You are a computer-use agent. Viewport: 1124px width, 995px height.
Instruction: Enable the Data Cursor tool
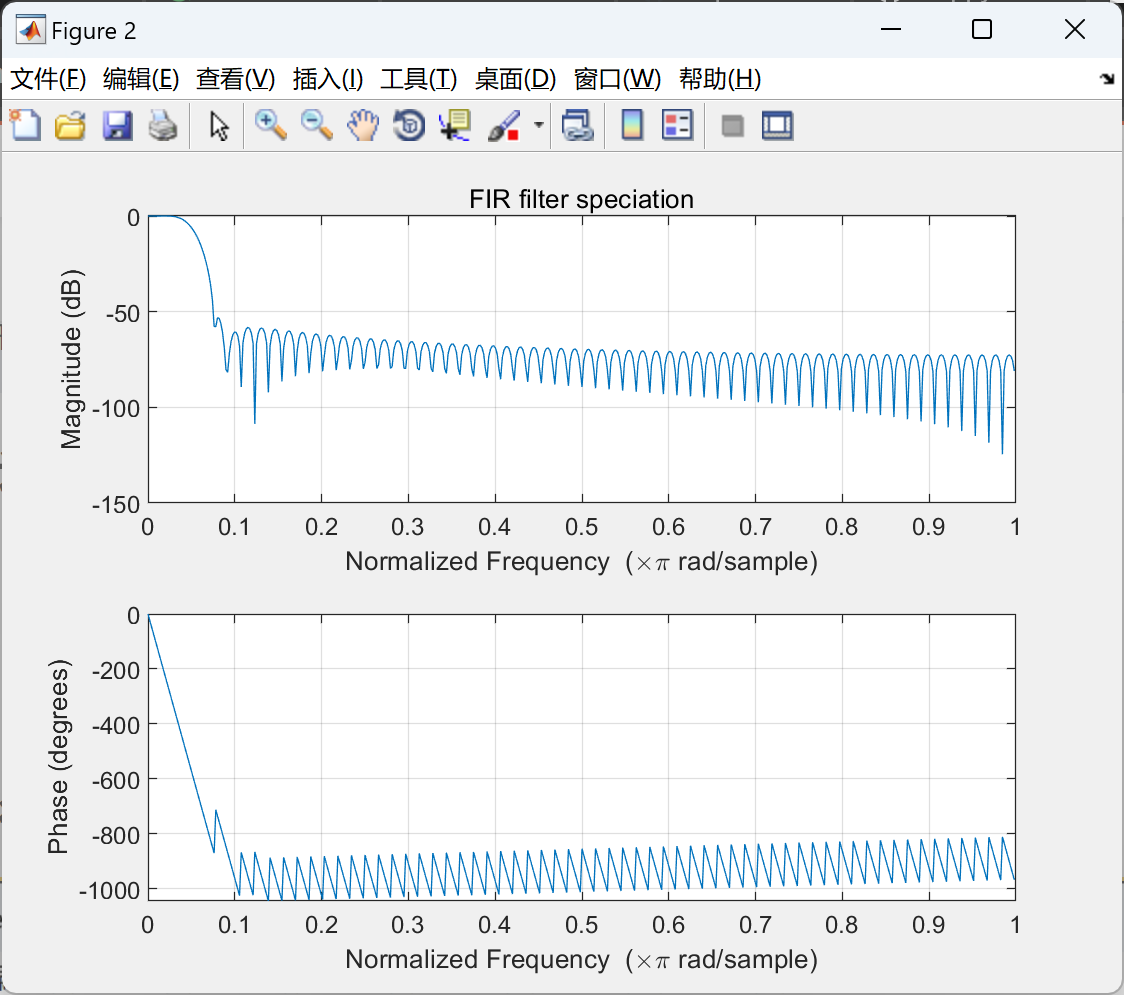pyautogui.click(x=453, y=125)
